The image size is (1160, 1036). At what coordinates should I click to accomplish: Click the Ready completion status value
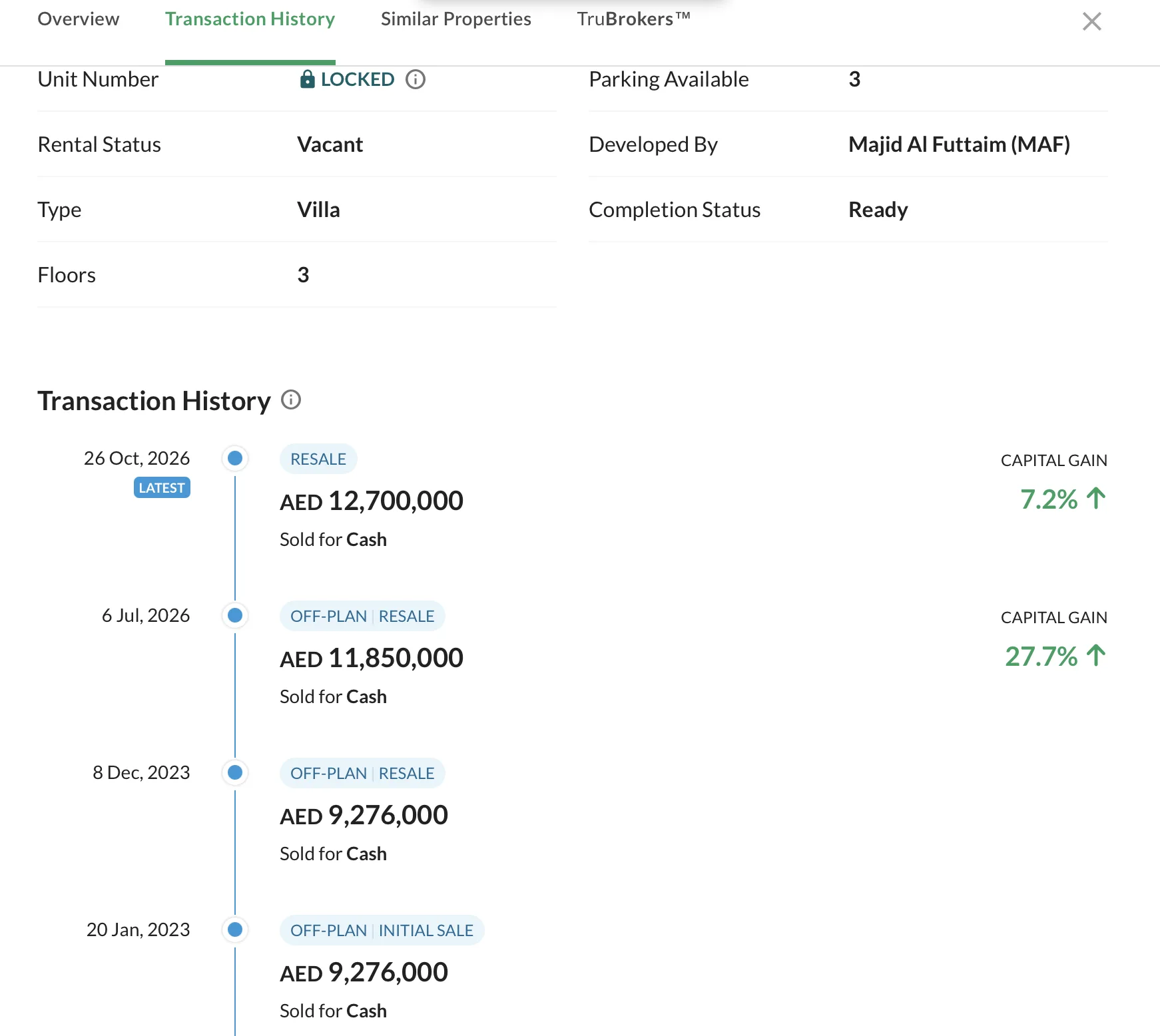878,210
